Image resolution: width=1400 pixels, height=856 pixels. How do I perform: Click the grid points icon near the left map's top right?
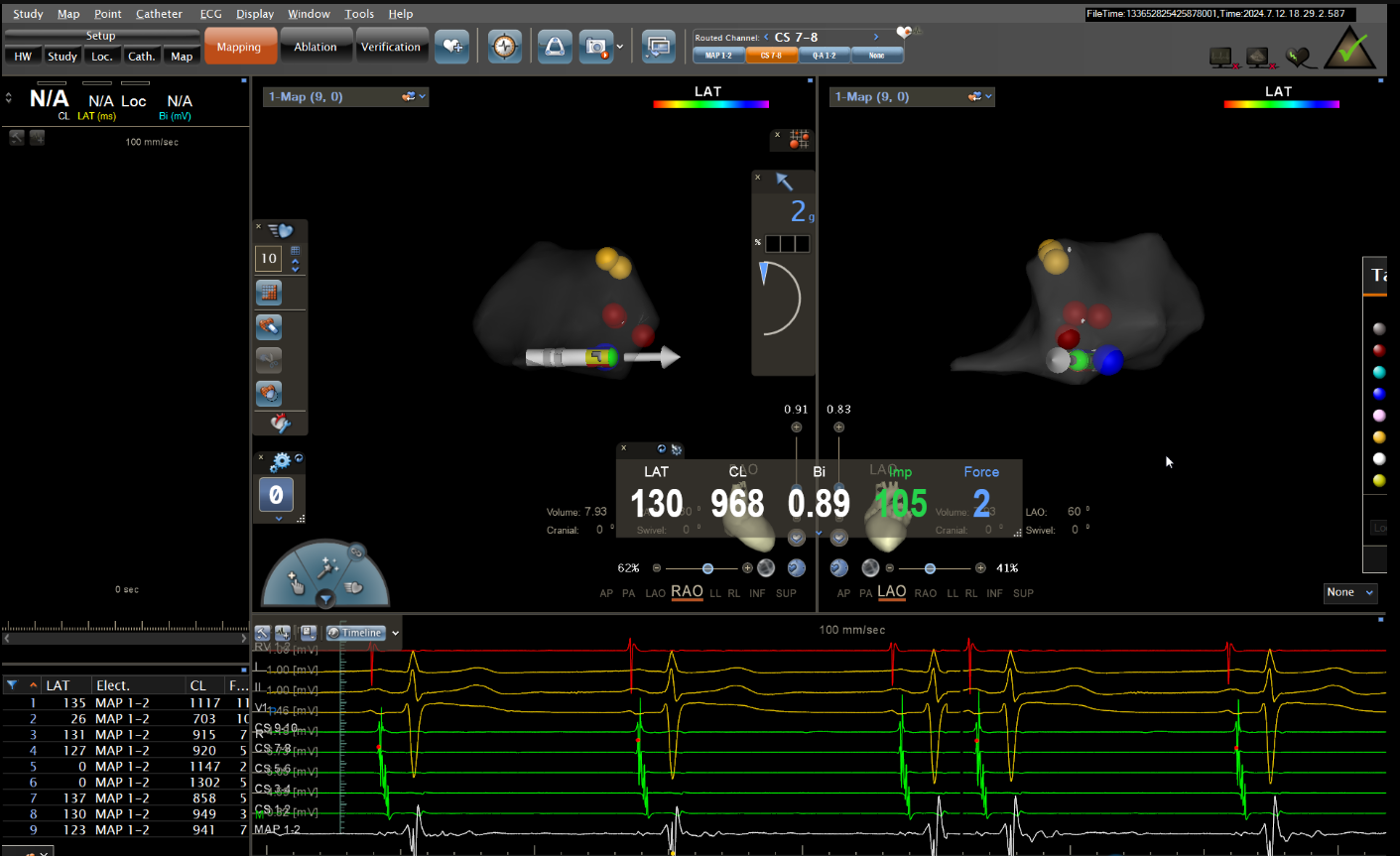pos(799,140)
